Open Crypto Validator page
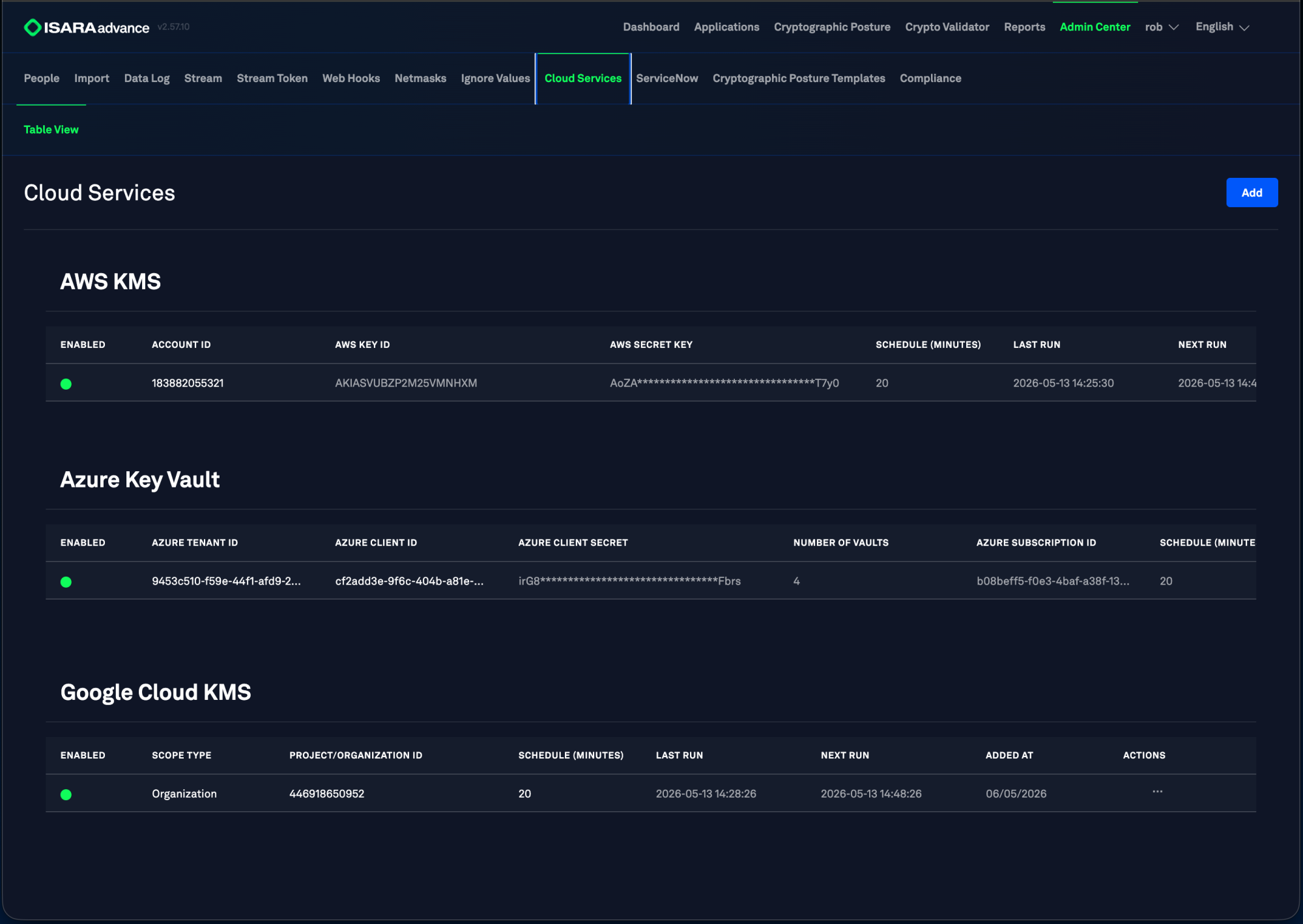 (x=947, y=27)
